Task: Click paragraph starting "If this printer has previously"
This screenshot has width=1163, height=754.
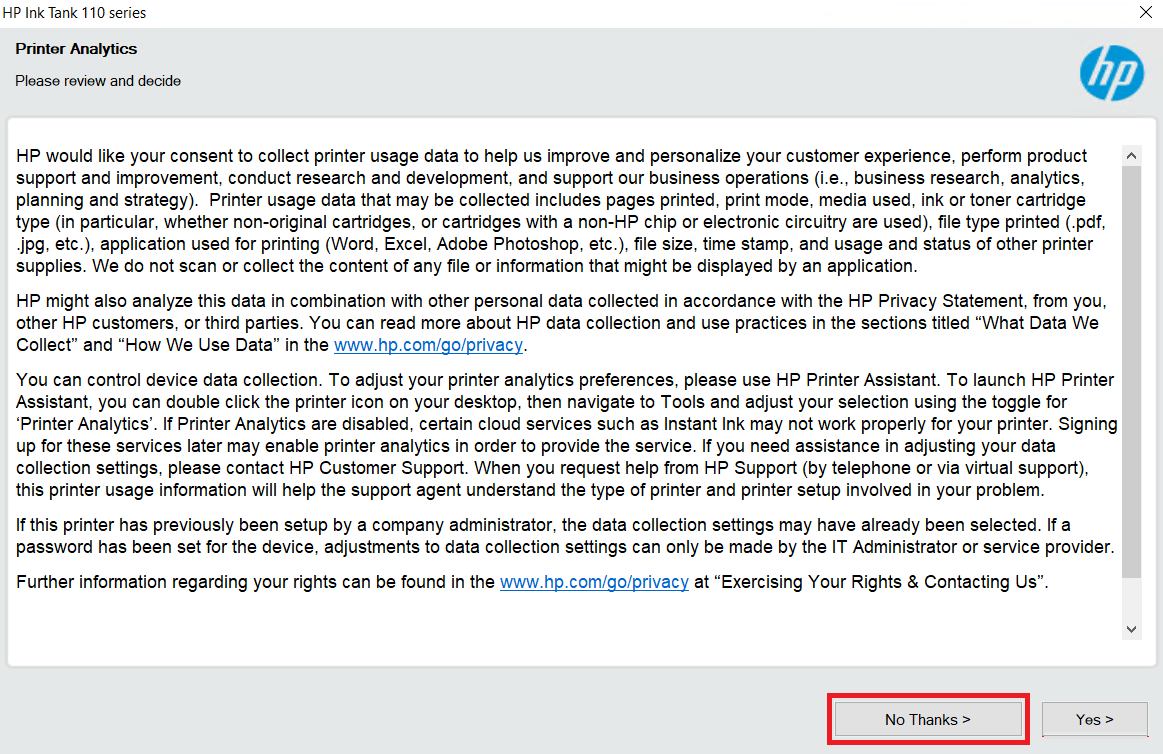Action: click(x=565, y=535)
